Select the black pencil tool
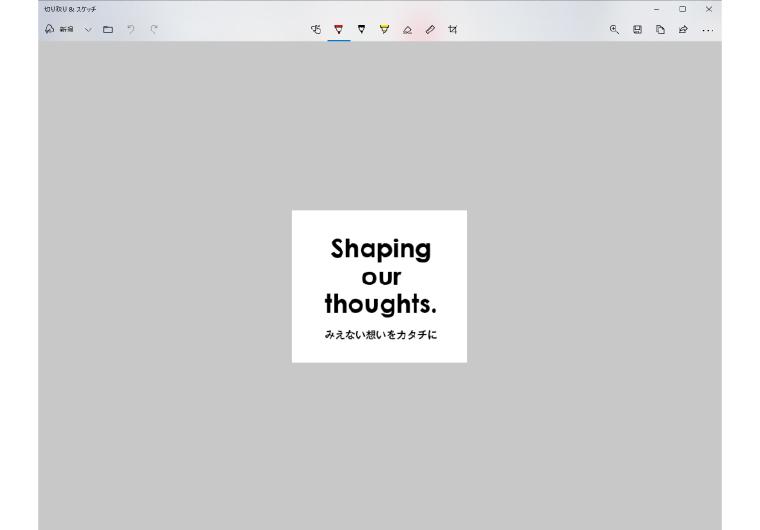 [361, 30]
